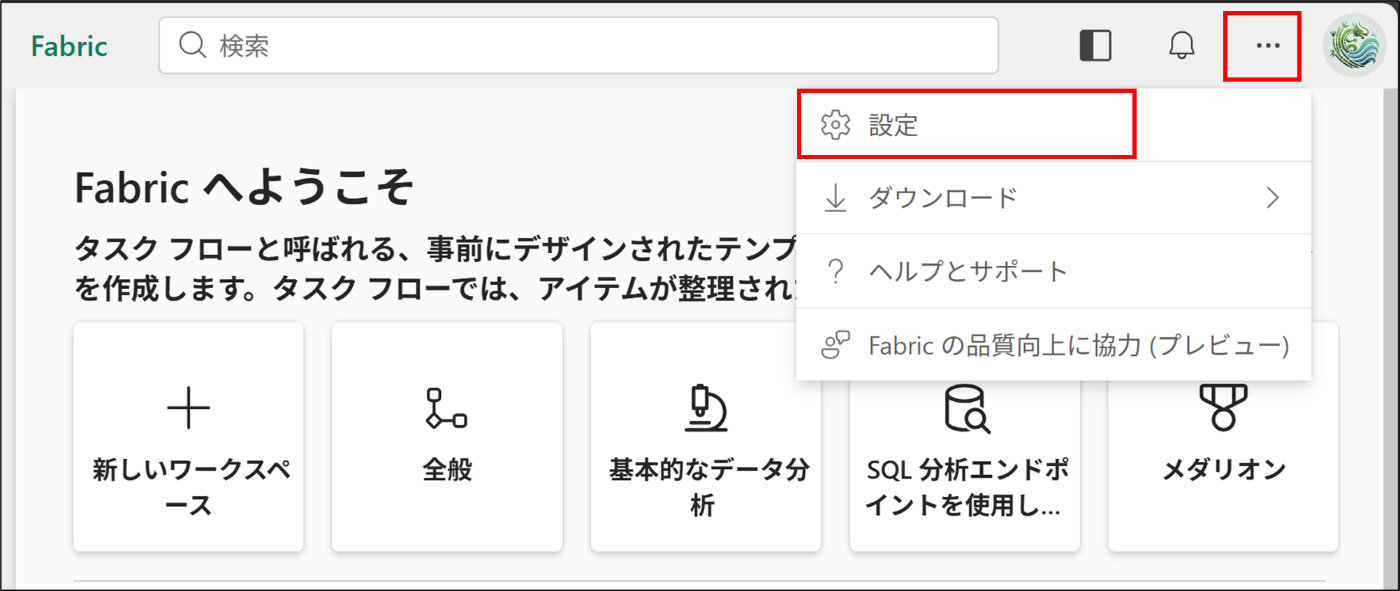Expand the ダウンロード submenu chevron
This screenshot has width=1400, height=591.
1273,198
